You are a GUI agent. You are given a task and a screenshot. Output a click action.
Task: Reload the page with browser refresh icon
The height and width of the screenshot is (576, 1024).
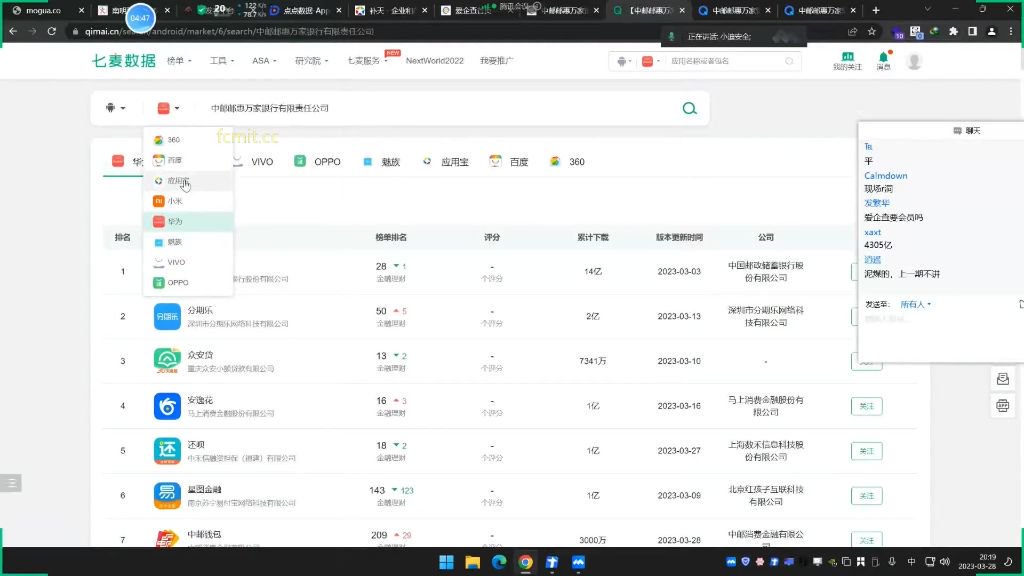pos(52,31)
